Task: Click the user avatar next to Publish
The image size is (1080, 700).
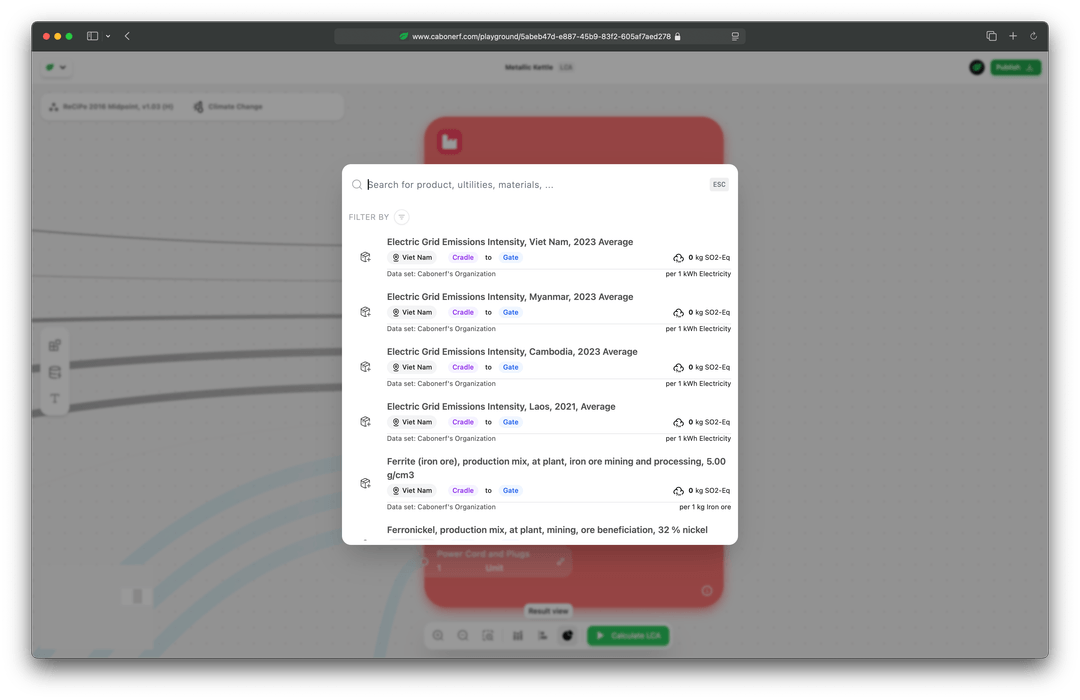Action: point(977,67)
